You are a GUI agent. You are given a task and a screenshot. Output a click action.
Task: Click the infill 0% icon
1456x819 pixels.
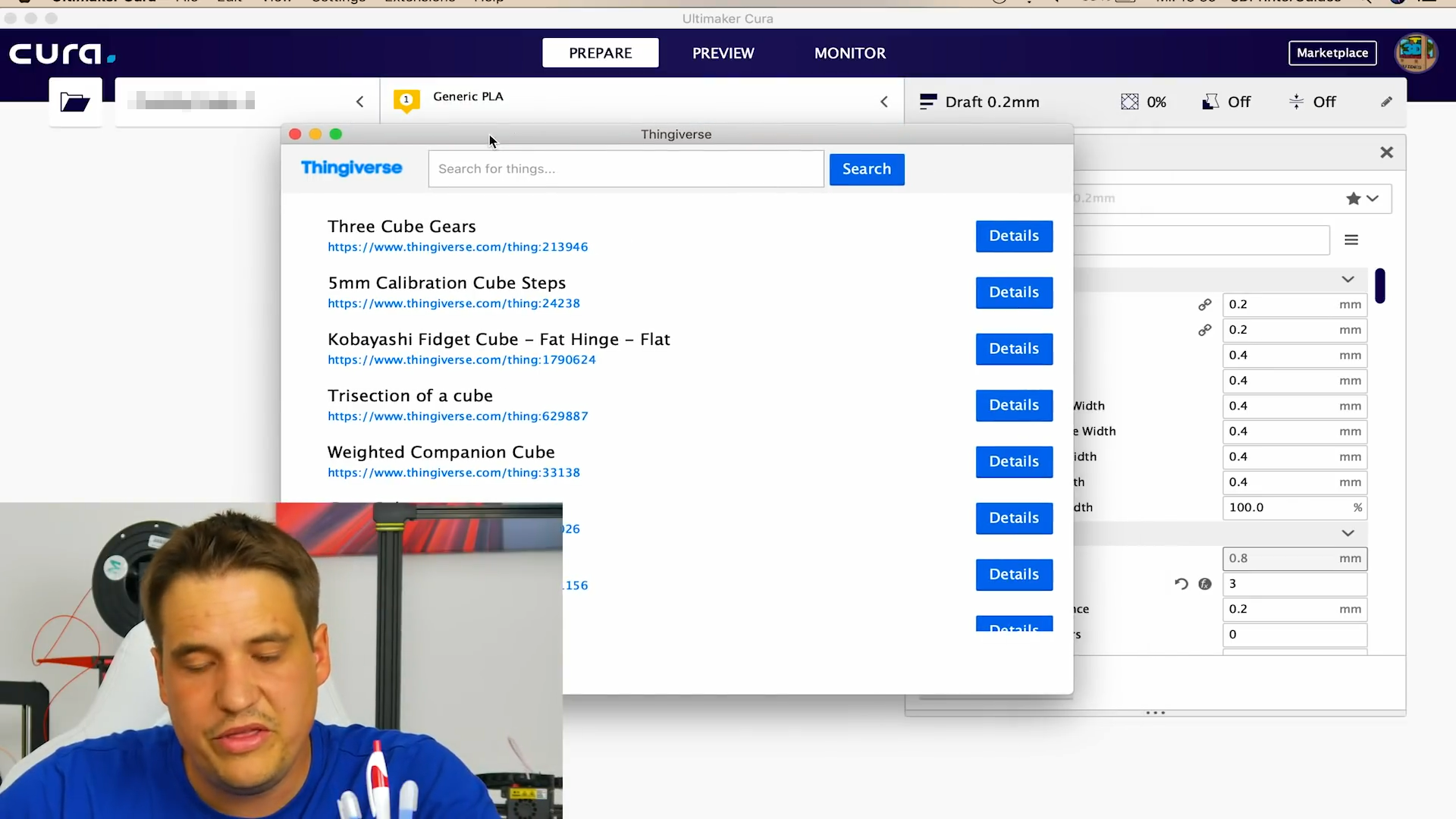[1130, 102]
